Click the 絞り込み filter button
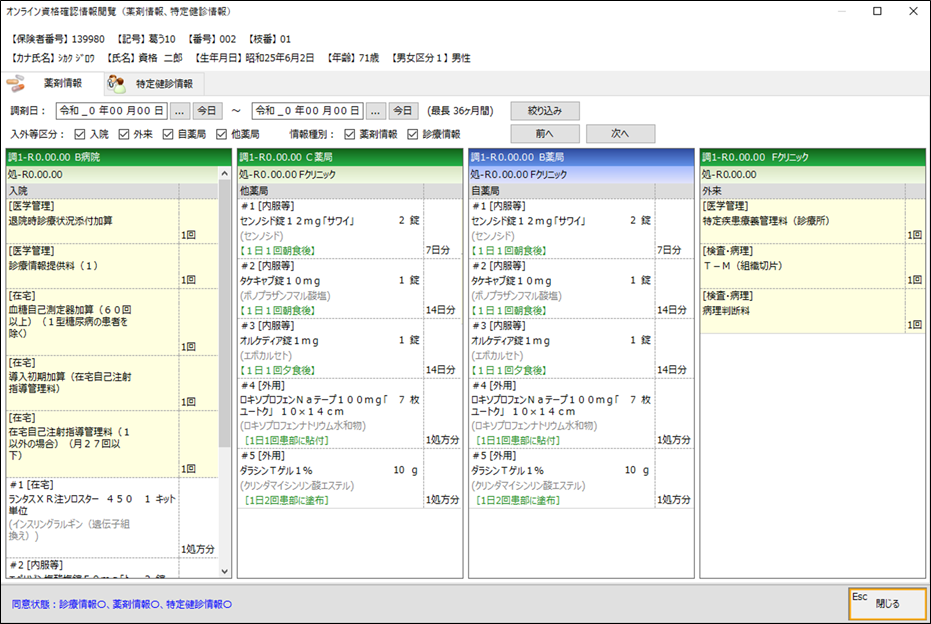Image resolution: width=931 pixels, height=624 pixels. coord(545,110)
